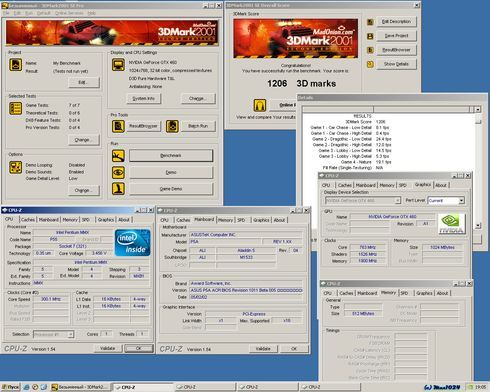Click the Windows Start button

click(11, 387)
